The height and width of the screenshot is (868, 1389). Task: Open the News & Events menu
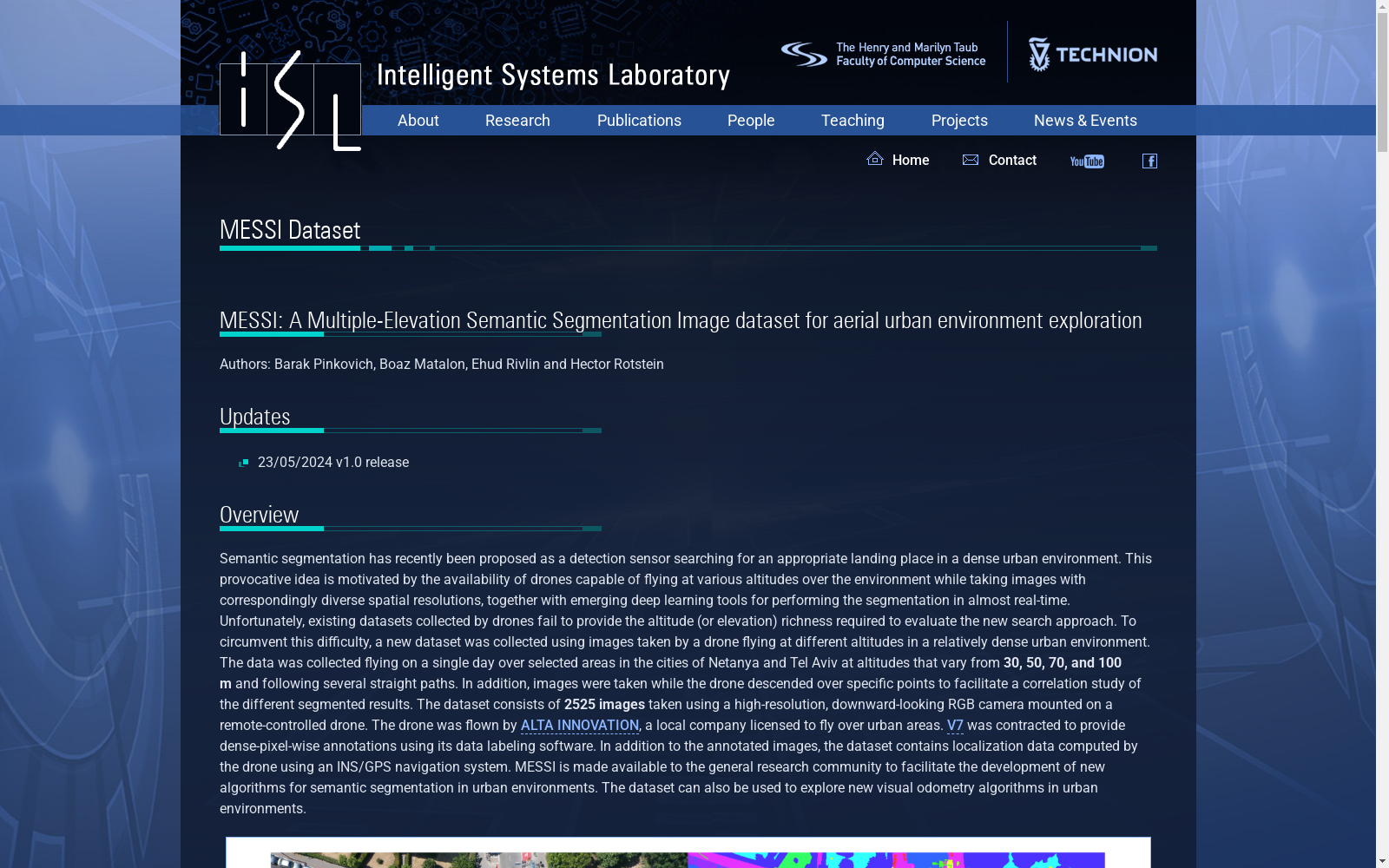click(1085, 121)
